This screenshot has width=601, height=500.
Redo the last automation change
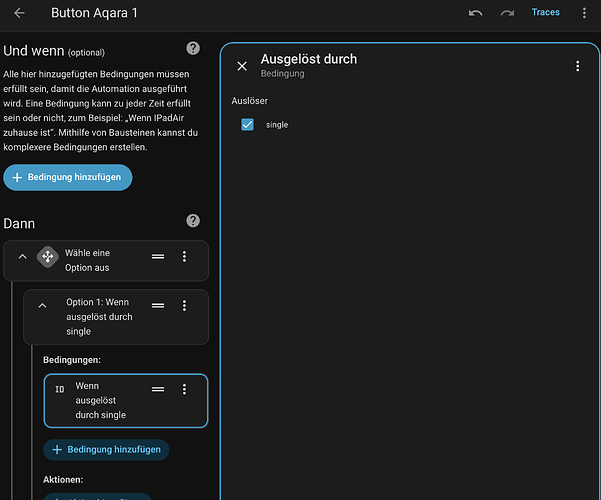[x=507, y=13]
